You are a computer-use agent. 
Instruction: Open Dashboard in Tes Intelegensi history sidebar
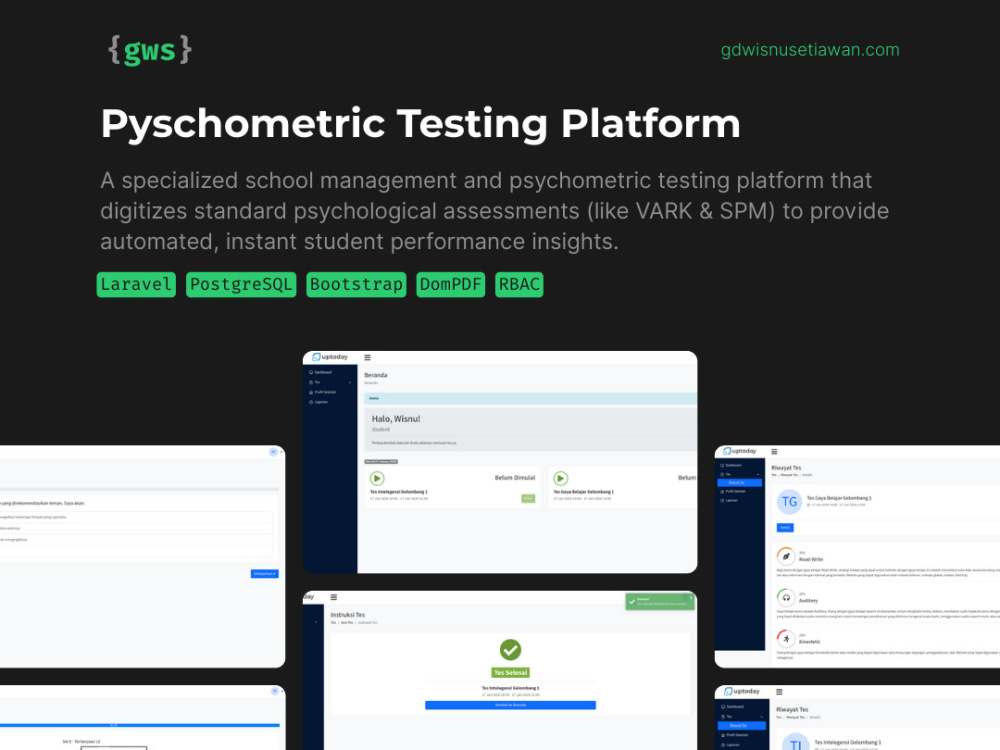(x=733, y=707)
